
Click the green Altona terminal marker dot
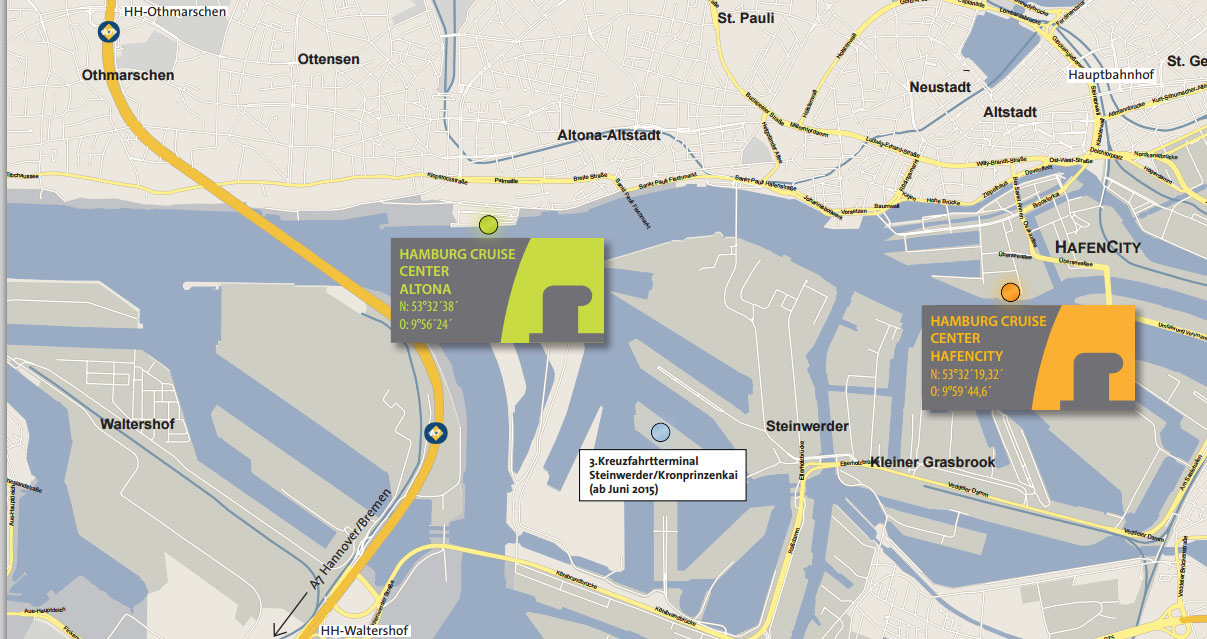point(488,225)
